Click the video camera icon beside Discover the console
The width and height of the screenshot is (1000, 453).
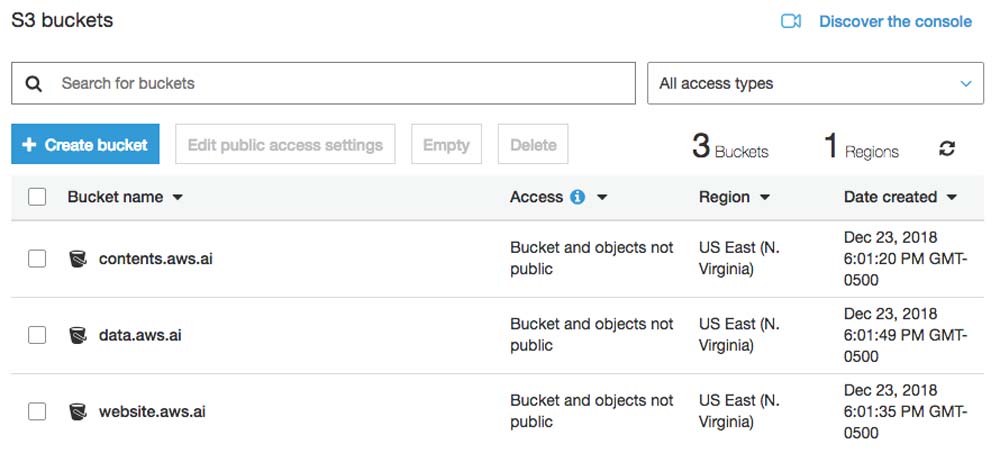(x=791, y=22)
